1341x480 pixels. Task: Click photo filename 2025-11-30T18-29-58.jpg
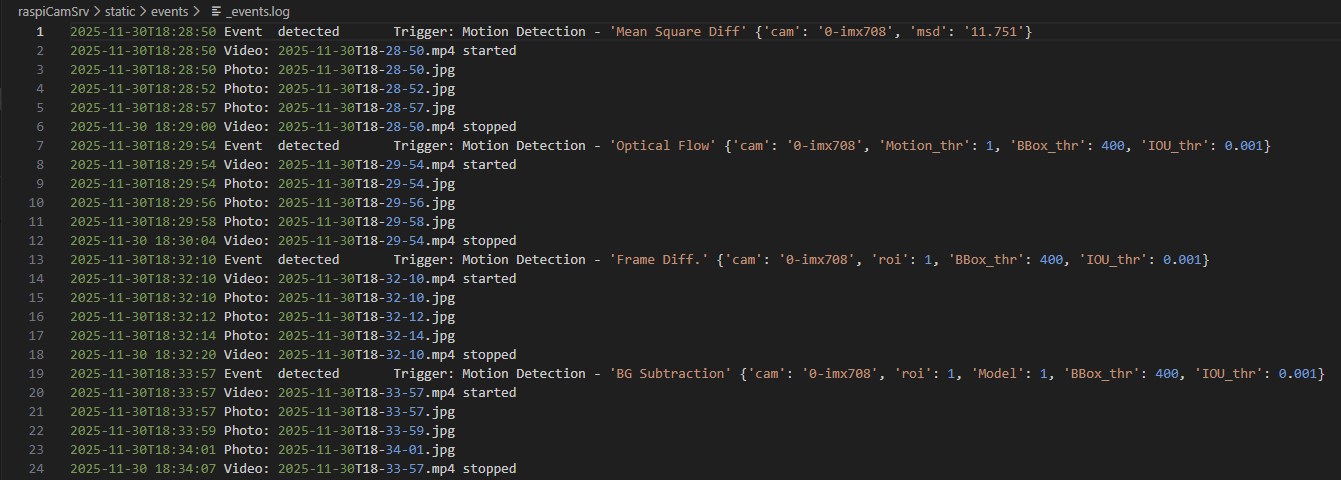(x=366, y=222)
